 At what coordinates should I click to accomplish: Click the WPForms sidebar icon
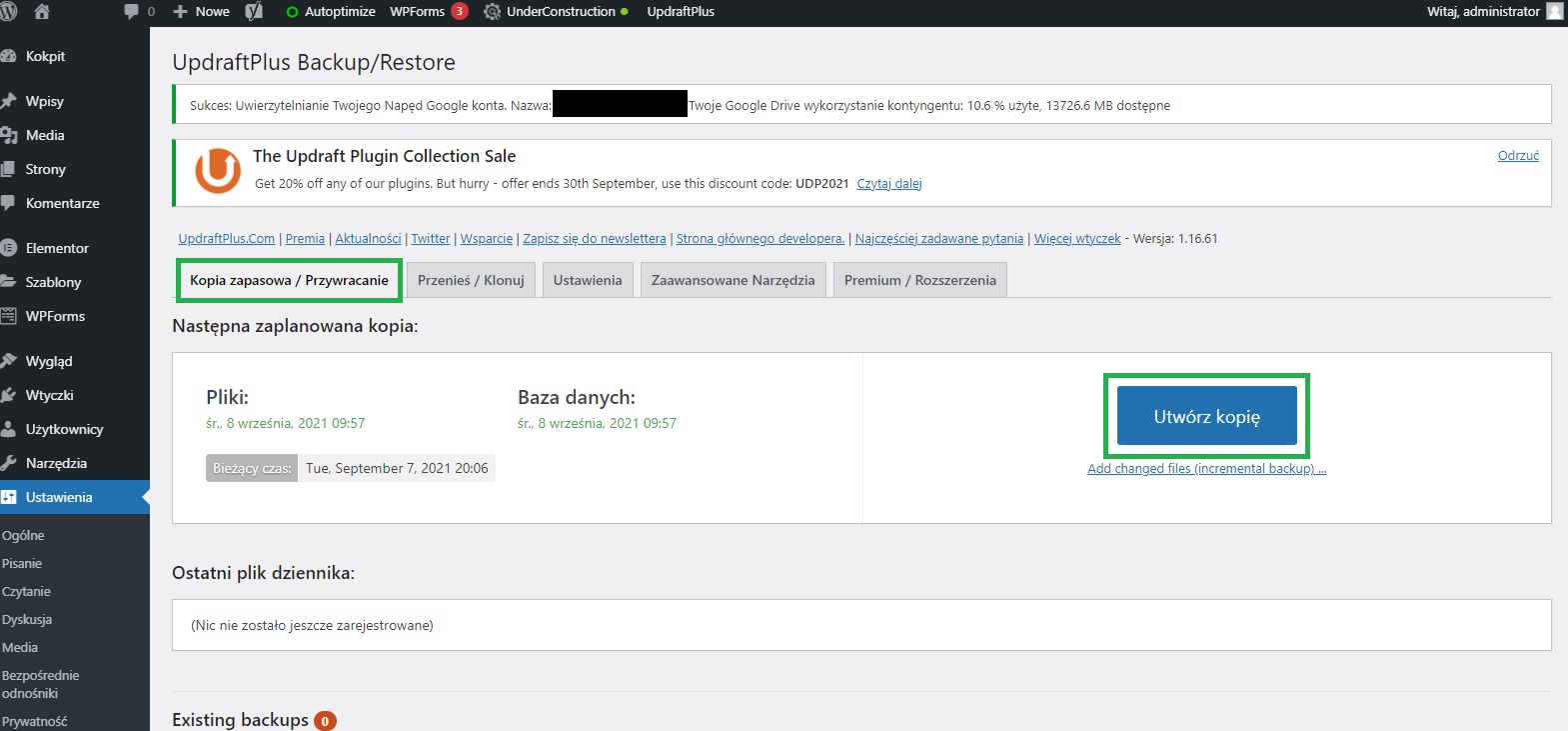click(8, 316)
